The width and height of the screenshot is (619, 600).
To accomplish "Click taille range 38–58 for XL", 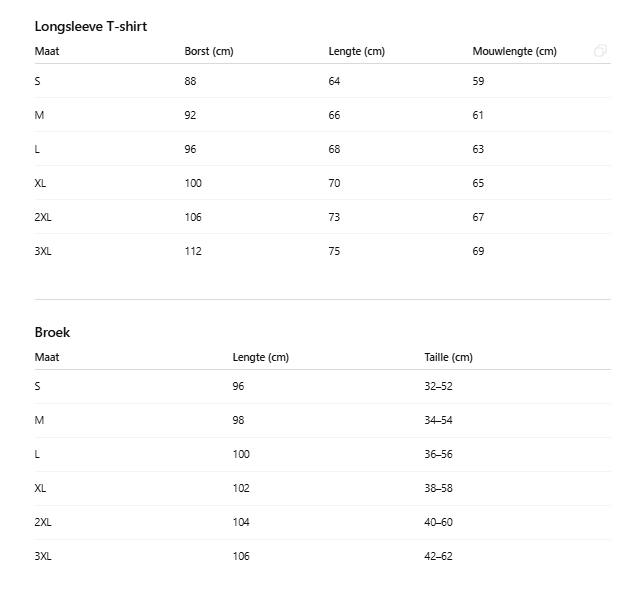I will point(438,488).
